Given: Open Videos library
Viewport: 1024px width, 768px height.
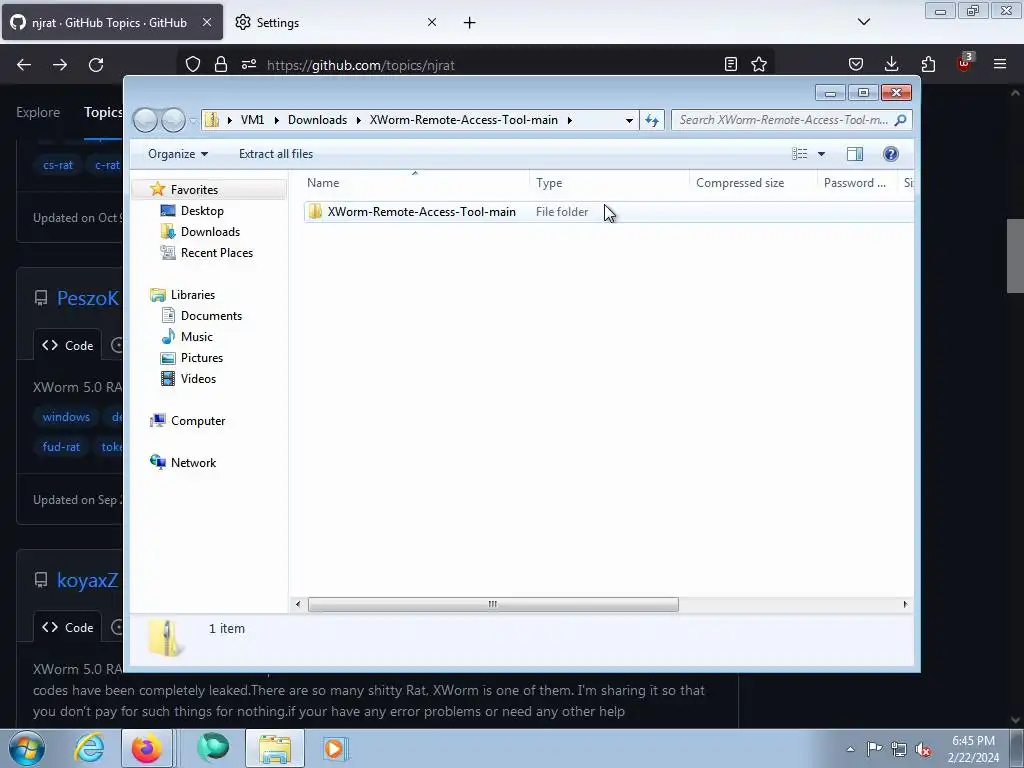Looking at the screenshot, I should 198,379.
